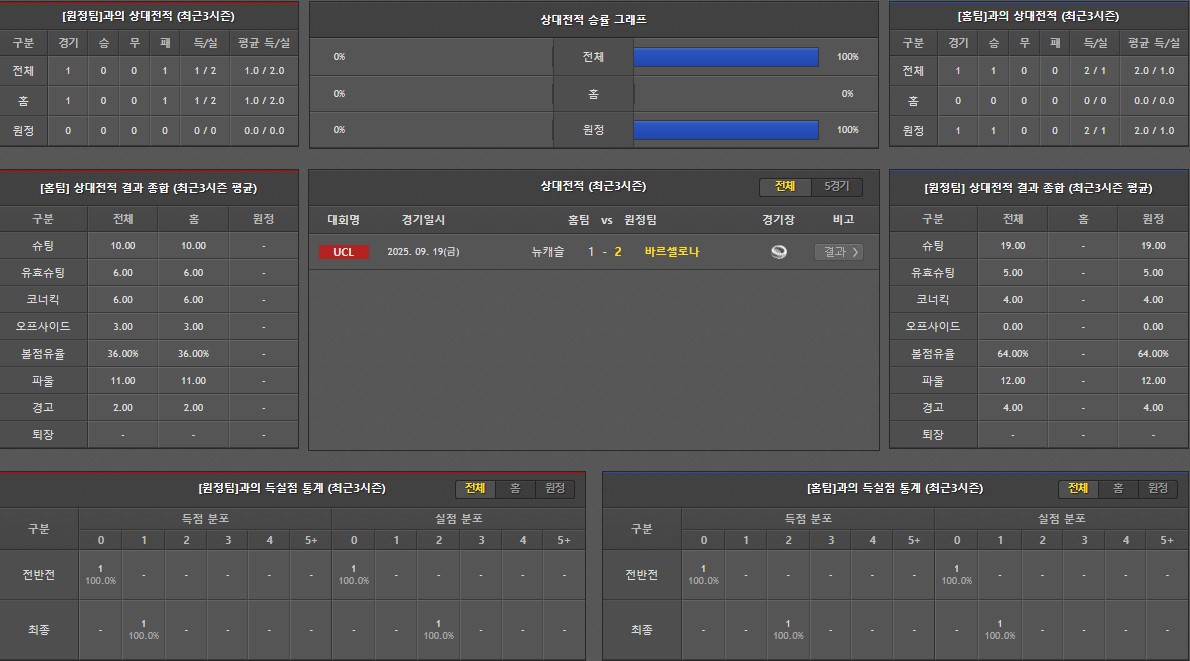This screenshot has height=661, width=1190.
Task: Switch head-to-head list to 5경기 tab
Action: click(836, 187)
